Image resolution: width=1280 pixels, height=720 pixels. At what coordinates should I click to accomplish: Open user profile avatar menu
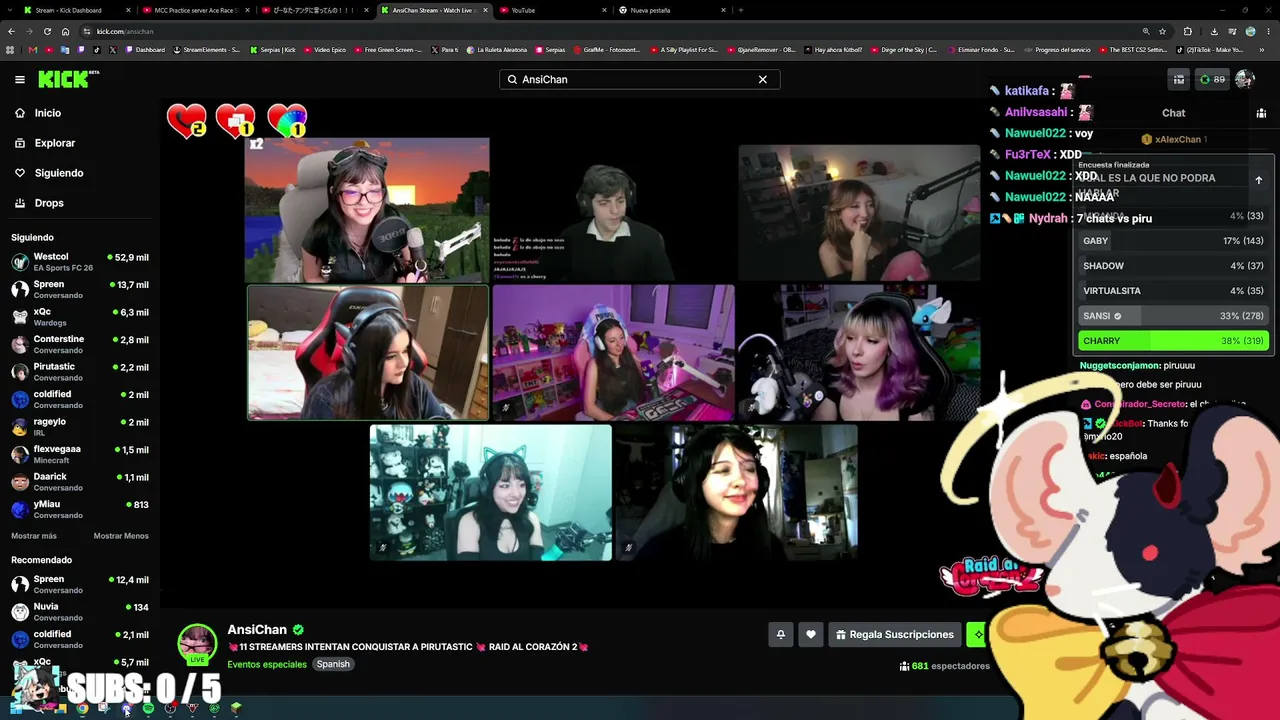coord(1245,79)
